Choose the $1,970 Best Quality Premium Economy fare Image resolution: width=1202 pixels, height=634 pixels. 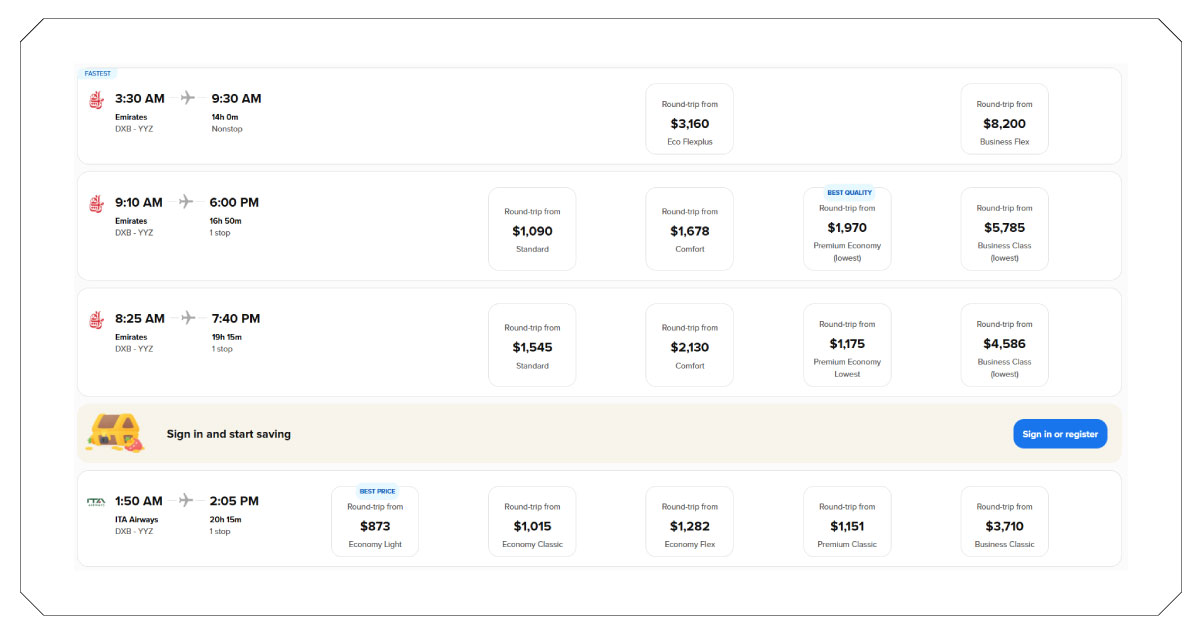tap(847, 229)
